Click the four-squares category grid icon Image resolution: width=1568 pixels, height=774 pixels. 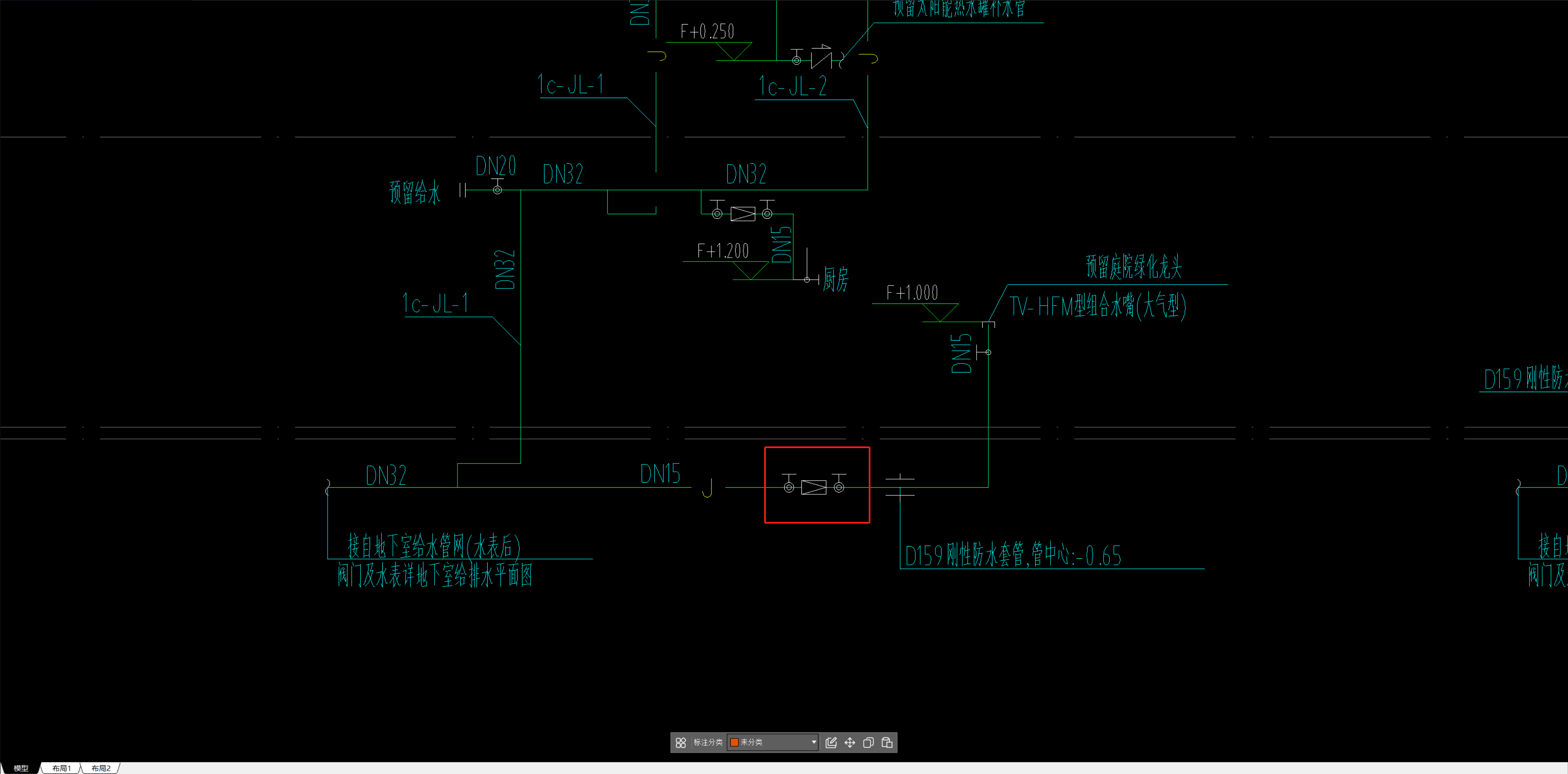(x=680, y=743)
